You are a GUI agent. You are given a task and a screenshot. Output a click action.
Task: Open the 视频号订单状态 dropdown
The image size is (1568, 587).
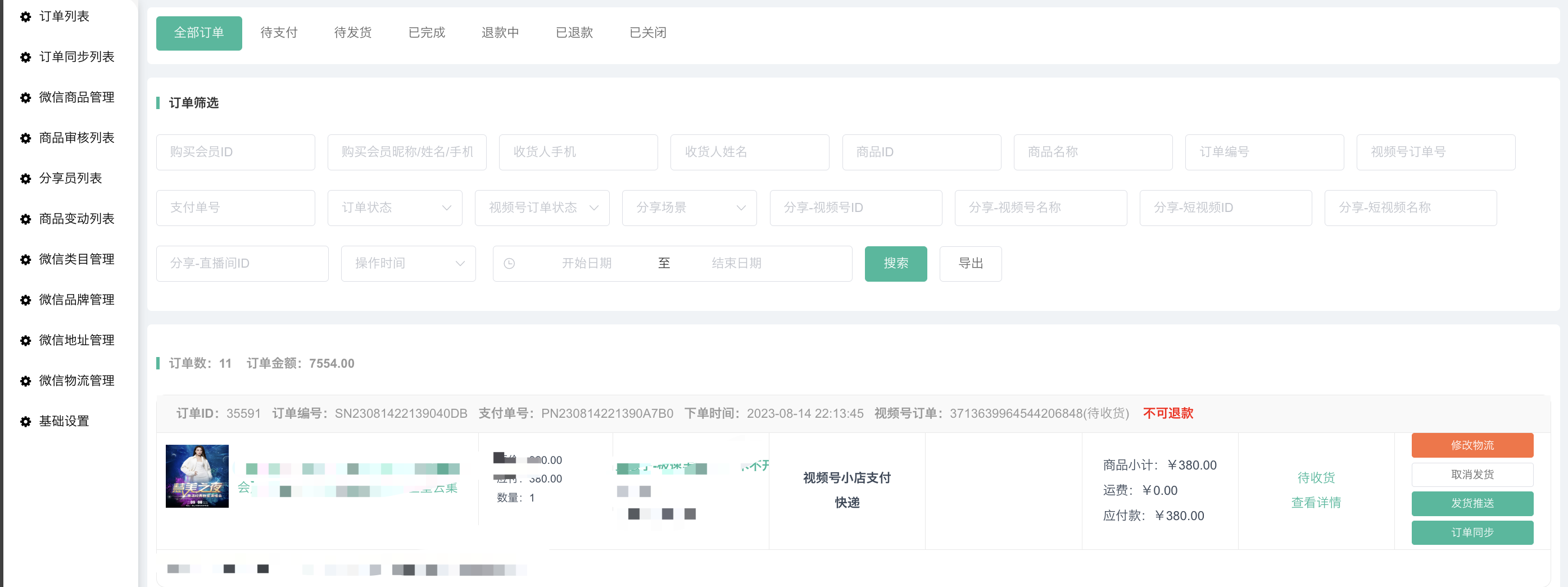click(x=542, y=208)
